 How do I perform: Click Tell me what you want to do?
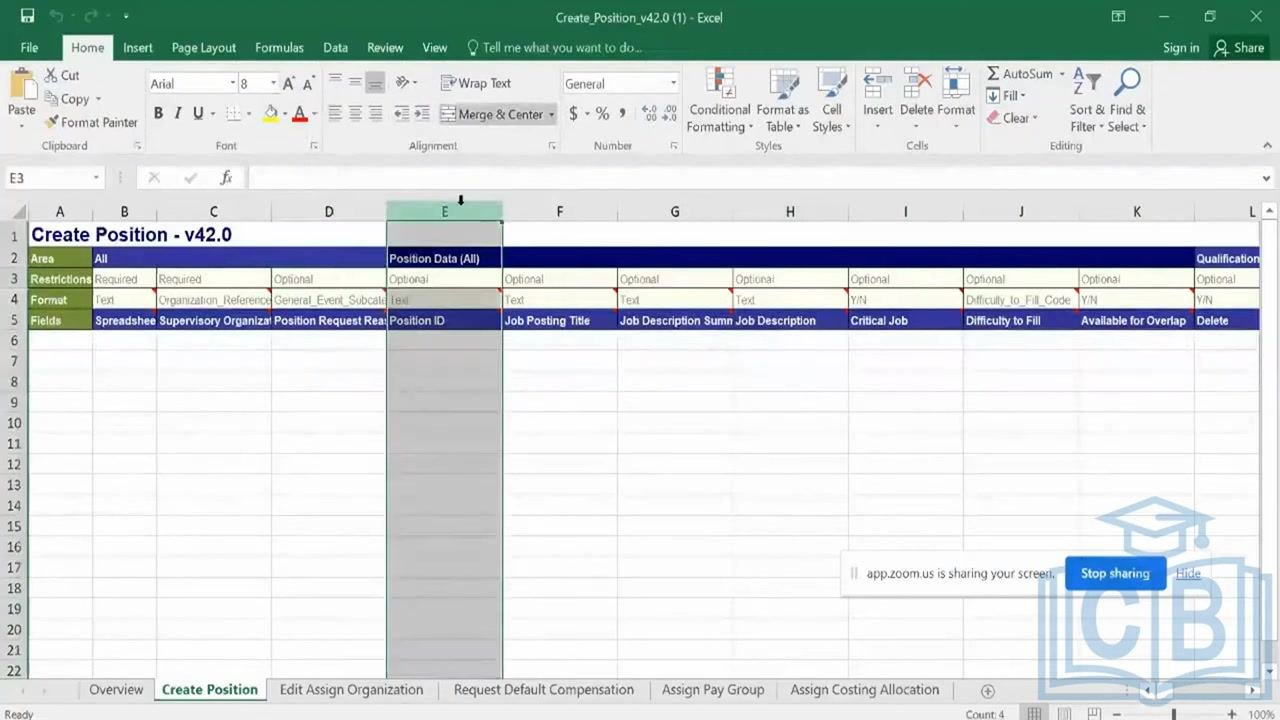(554, 47)
